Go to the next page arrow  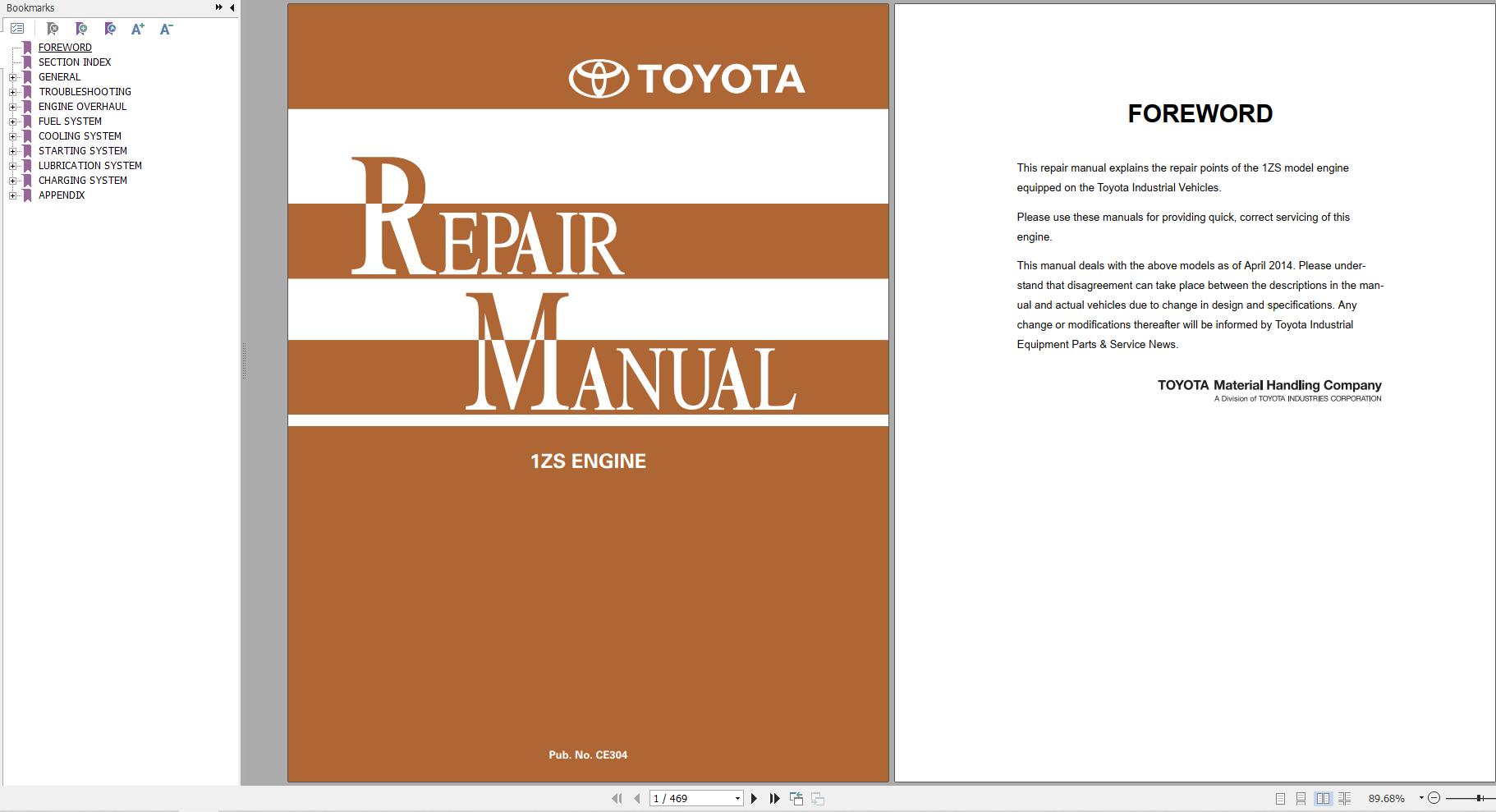[754, 798]
